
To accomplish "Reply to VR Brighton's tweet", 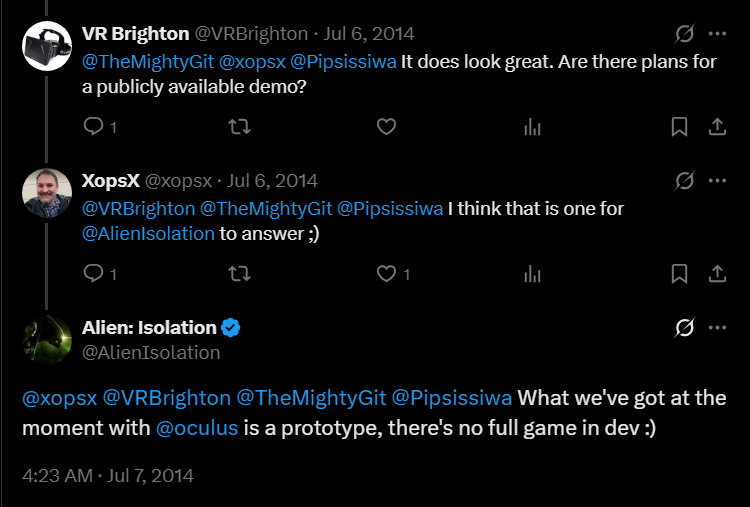I will (93, 126).
